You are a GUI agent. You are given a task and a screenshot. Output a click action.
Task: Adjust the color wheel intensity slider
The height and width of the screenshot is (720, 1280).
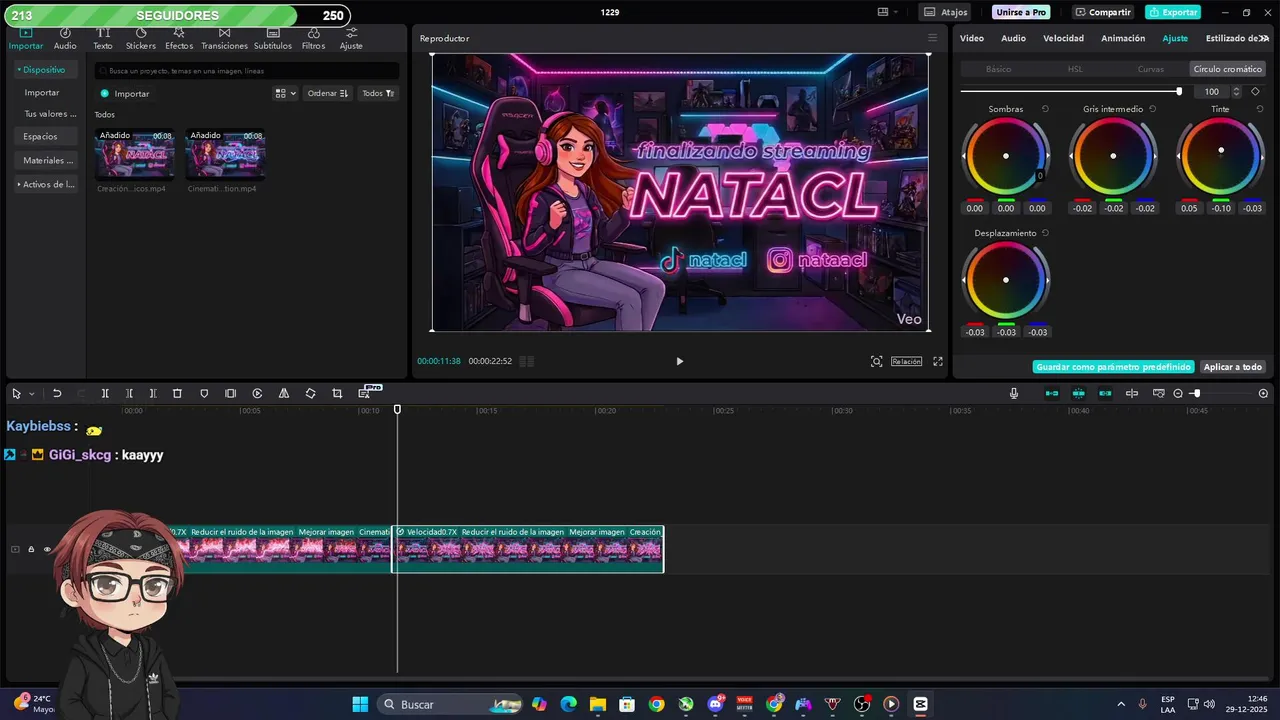[1072, 91]
